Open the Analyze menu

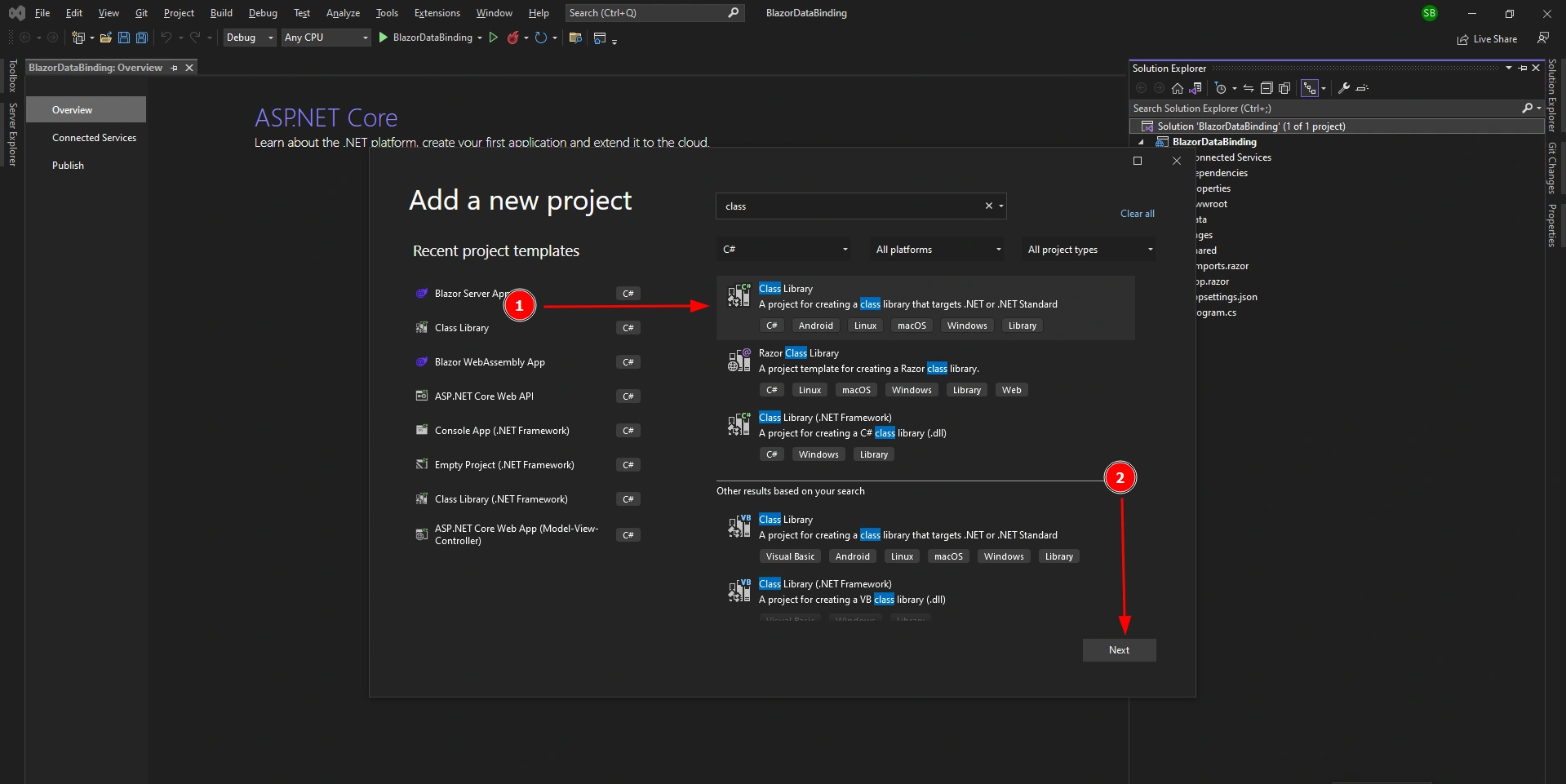[x=343, y=13]
